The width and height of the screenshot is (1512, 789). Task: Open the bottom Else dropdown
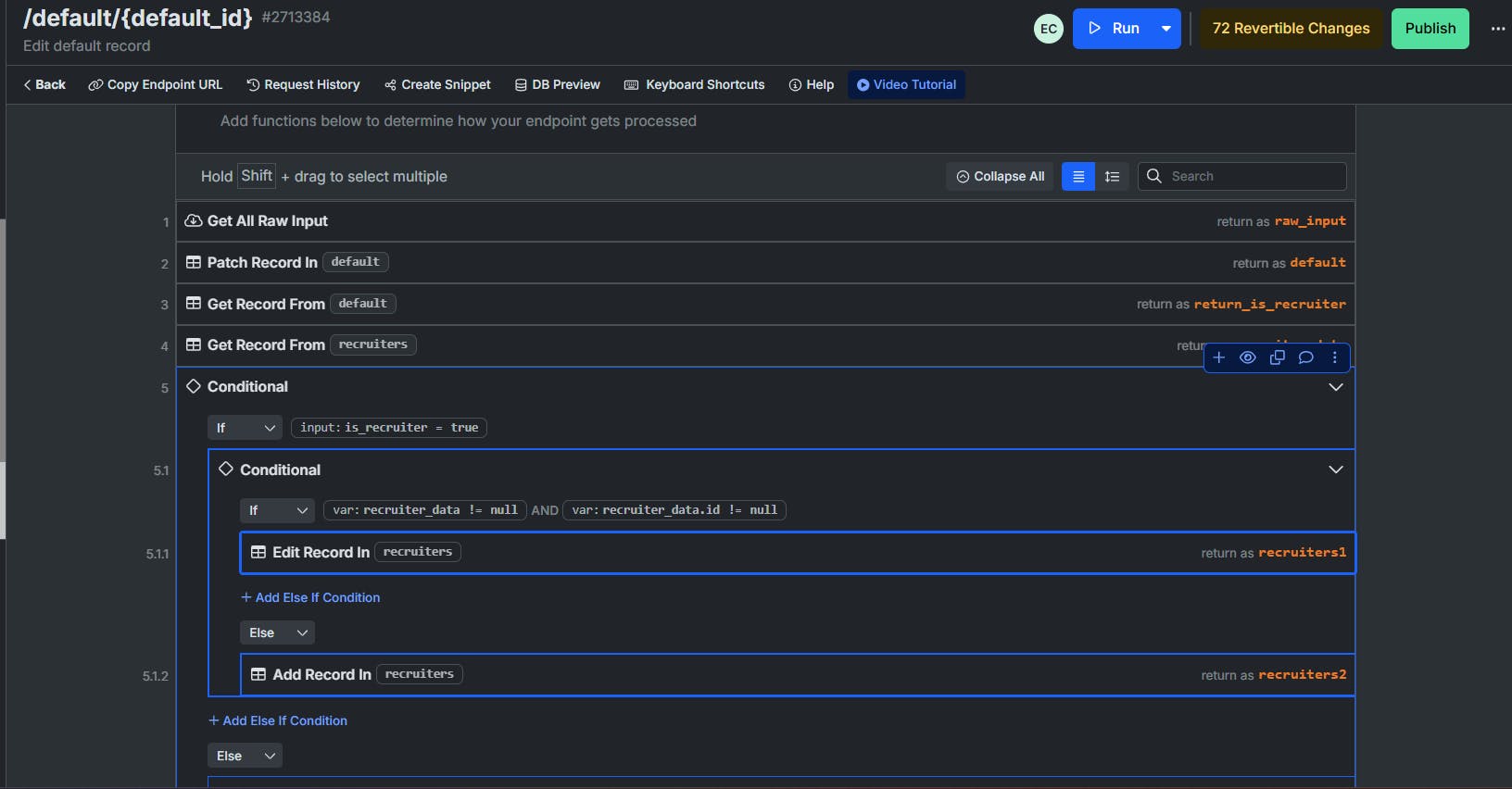pos(245,756)
